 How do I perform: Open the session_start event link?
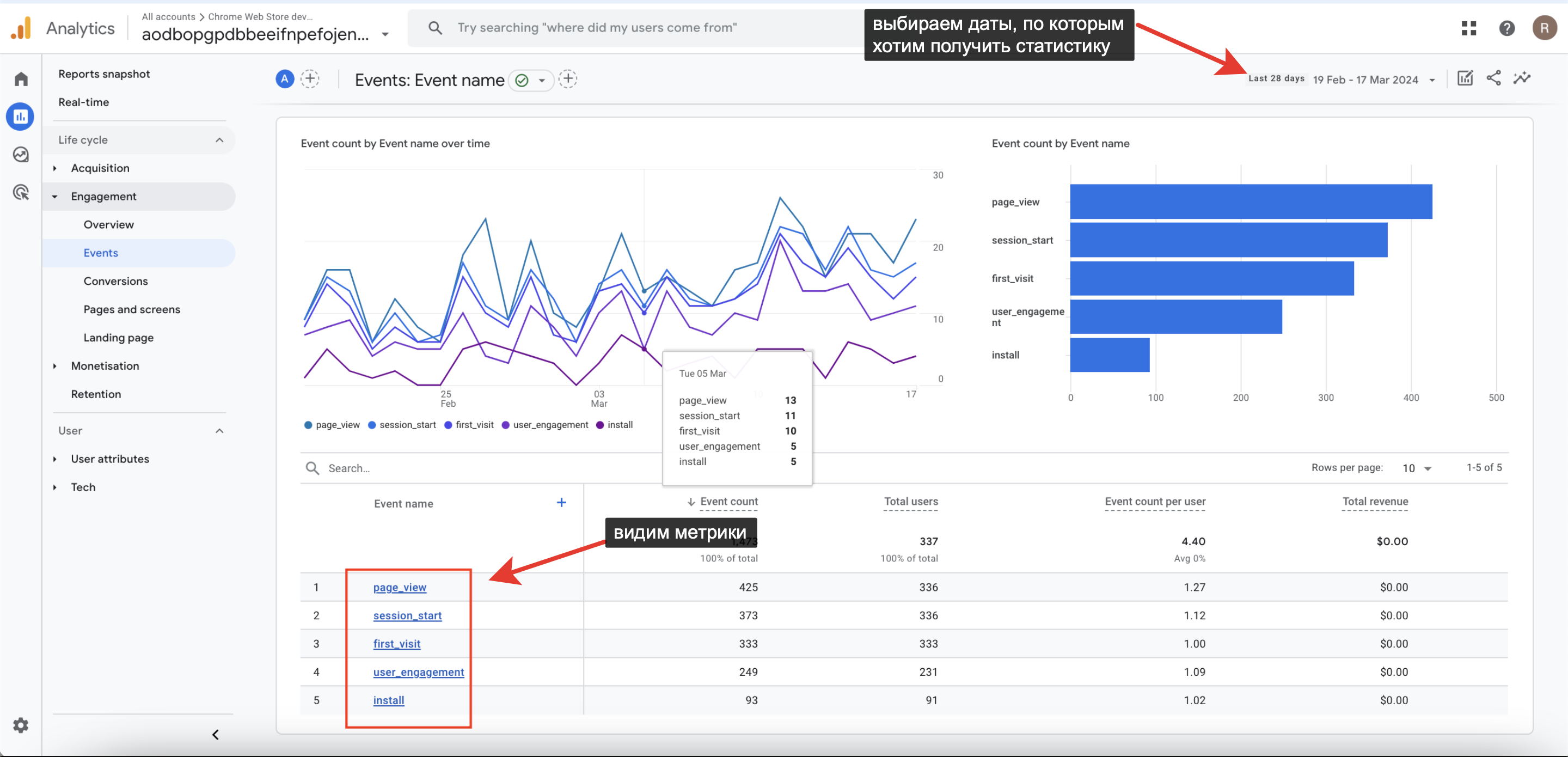tap(407, 616)
